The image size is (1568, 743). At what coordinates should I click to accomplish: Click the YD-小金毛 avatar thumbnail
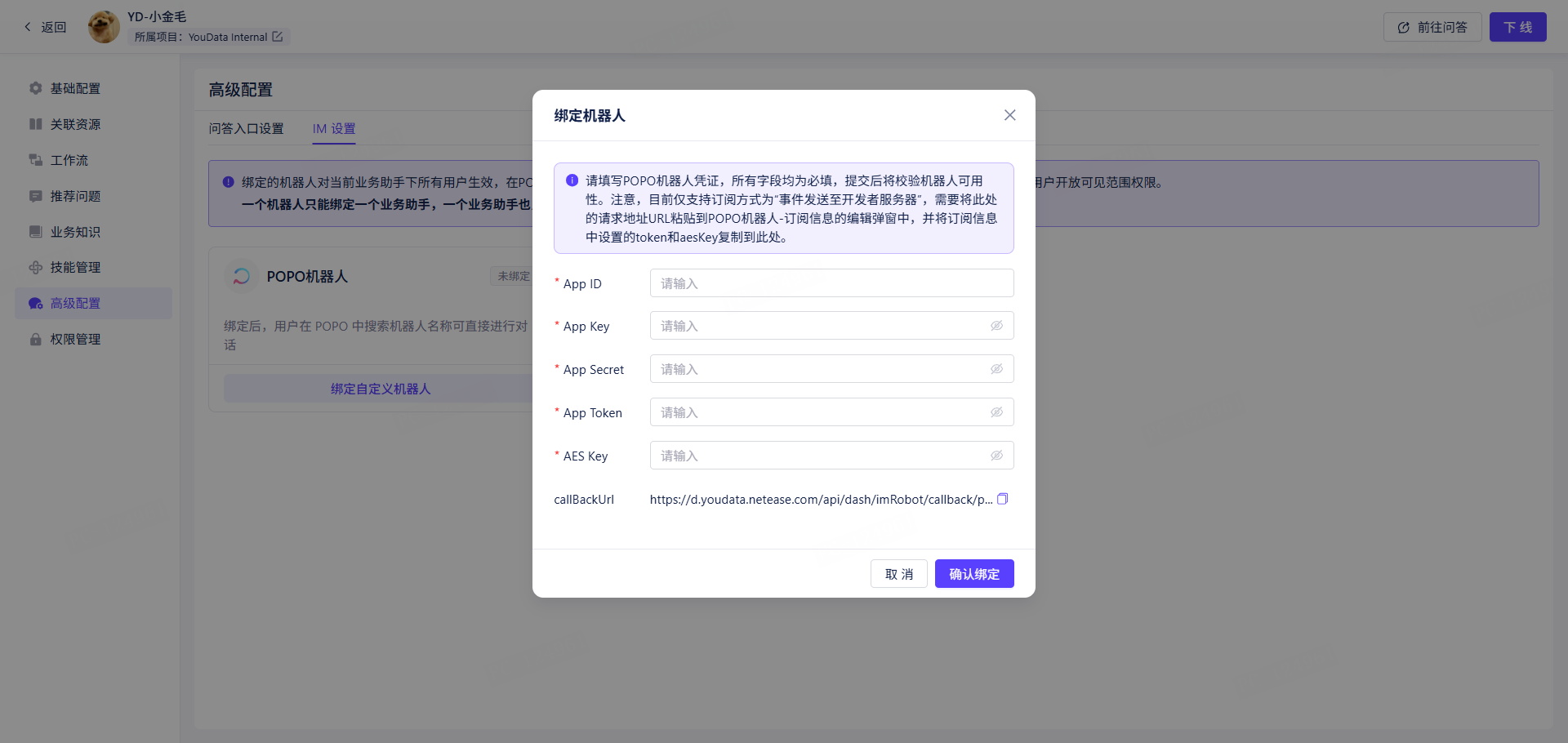point(104,27)
